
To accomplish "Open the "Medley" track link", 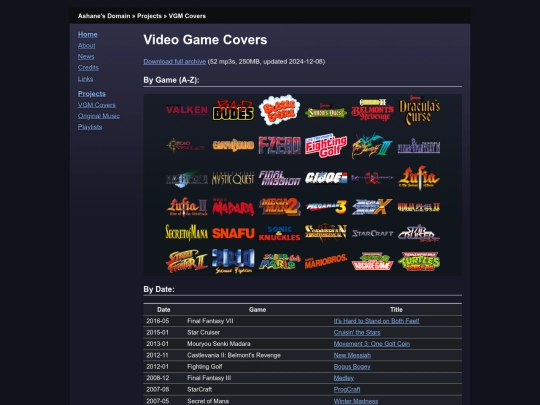I will coord(344,378).
